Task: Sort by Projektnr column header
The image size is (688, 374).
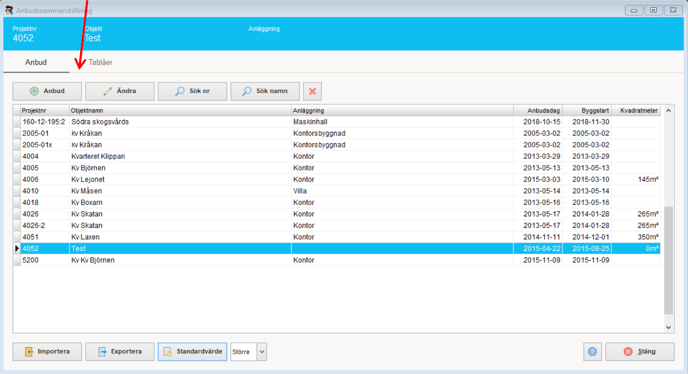Action: [45, 111]
